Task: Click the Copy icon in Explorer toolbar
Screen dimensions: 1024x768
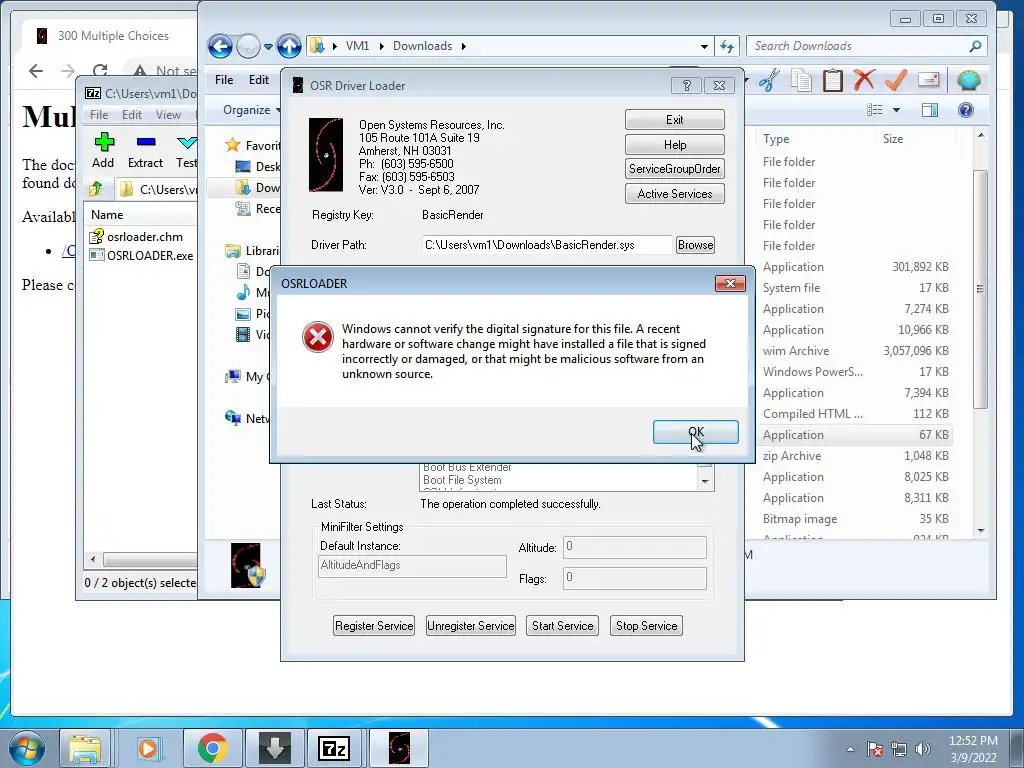Action: (801, 80)
